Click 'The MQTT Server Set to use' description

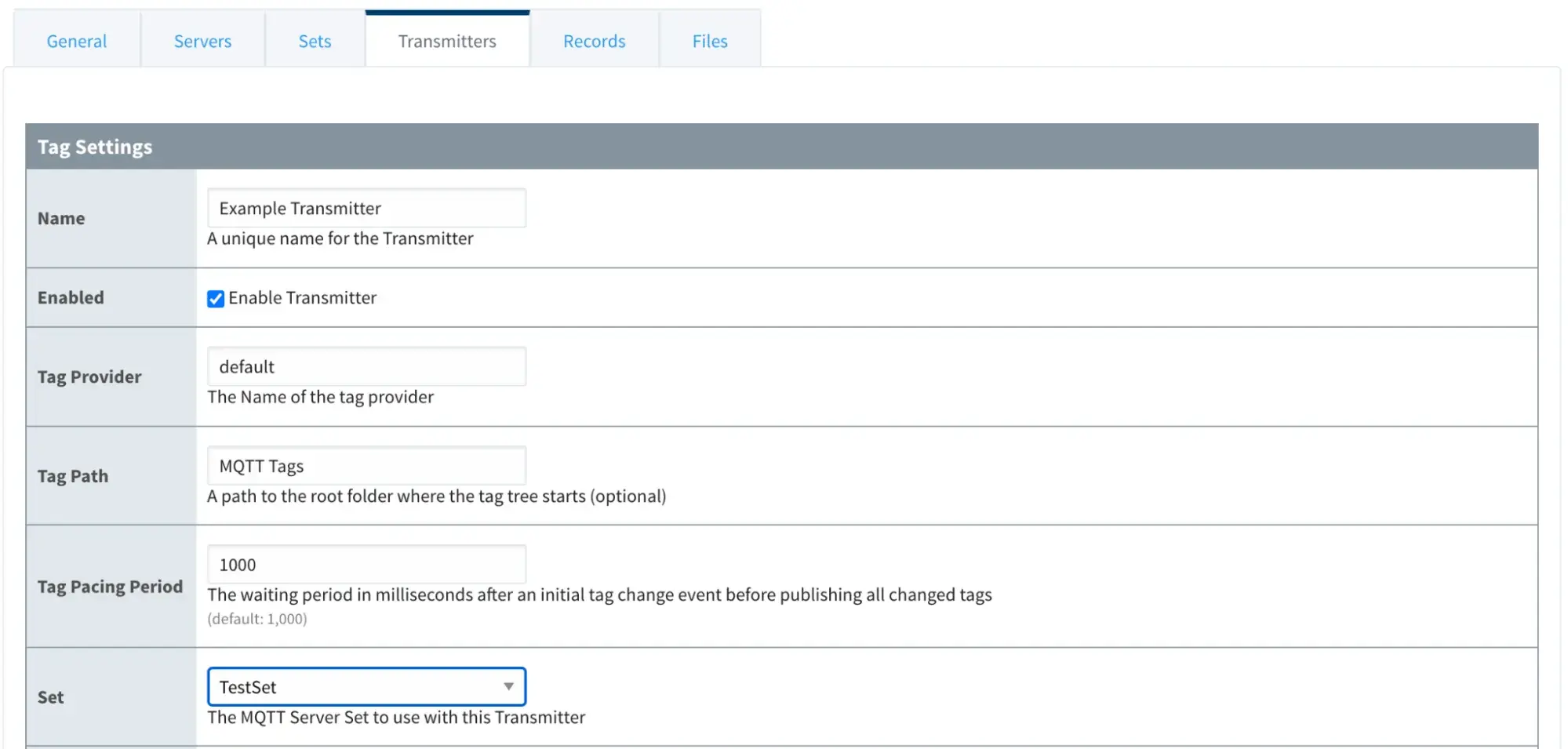click(x=396, y=717)
